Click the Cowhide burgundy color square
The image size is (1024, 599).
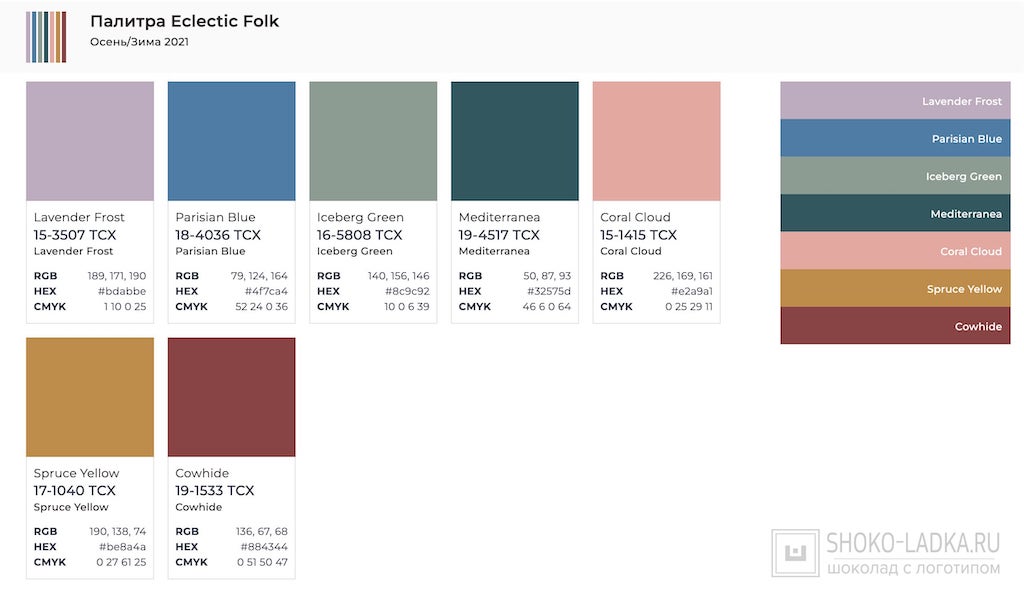pyautogui.click(x=231, y=397)
